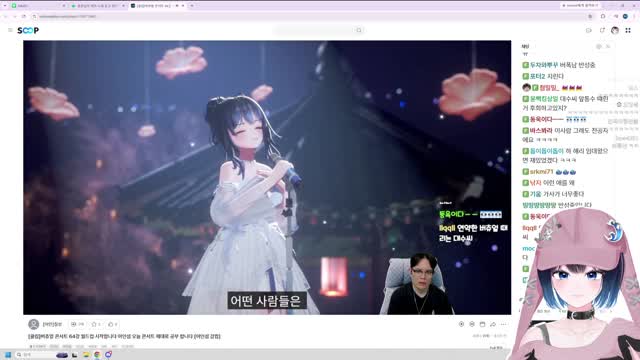Viewport: 640px width, 360px height.
Task: Add the clip to favorites star
Action: [94, 324]
